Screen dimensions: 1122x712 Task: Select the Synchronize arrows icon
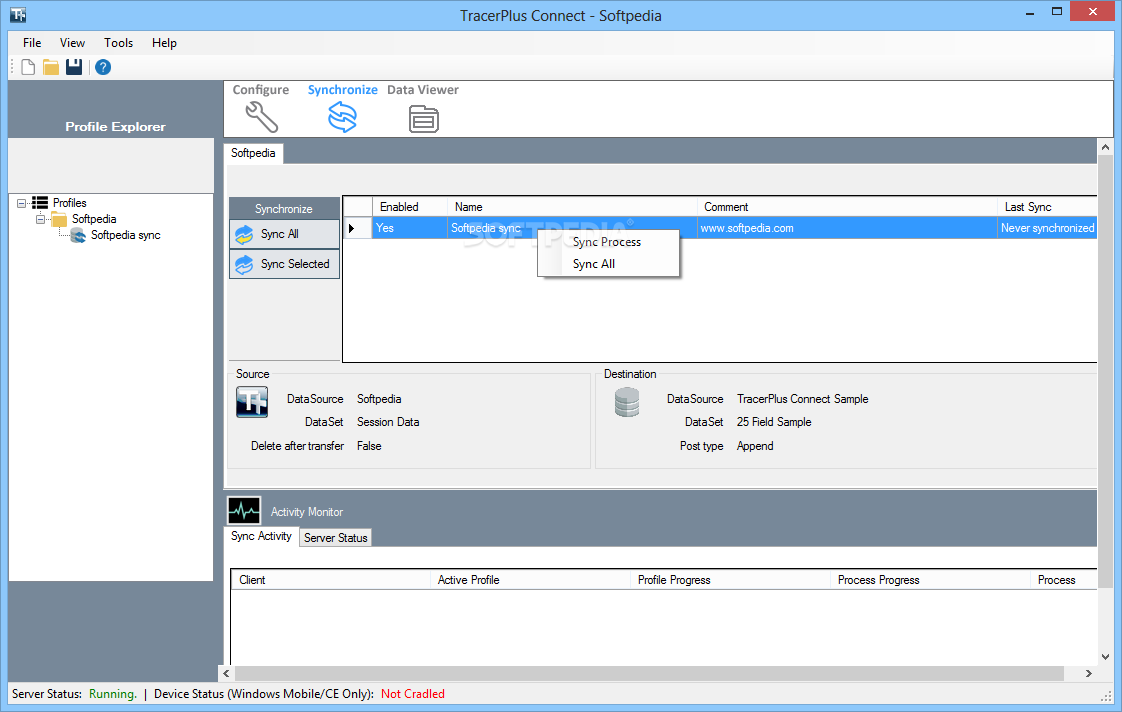342,117
